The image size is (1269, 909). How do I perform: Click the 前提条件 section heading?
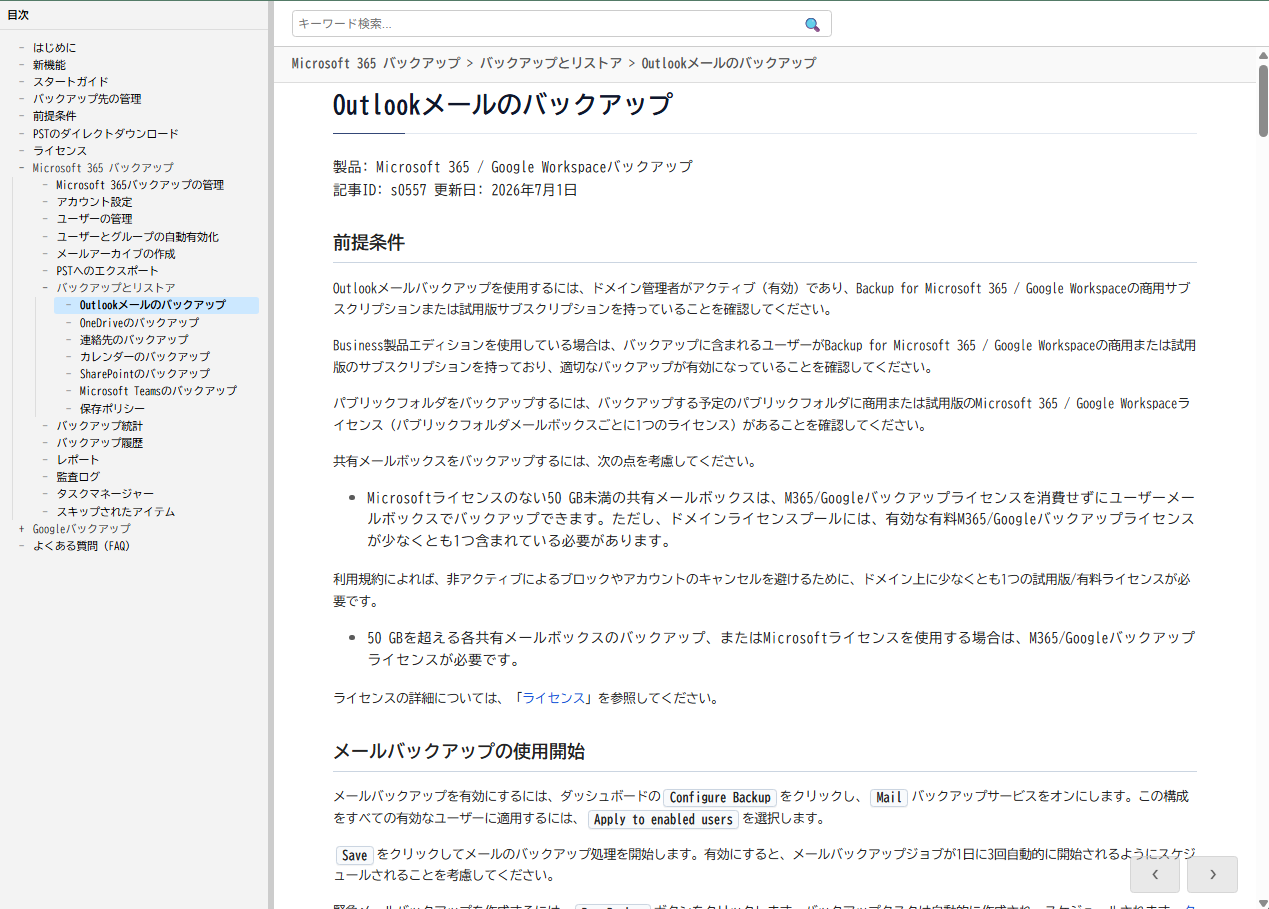click(x=369, y=243)
